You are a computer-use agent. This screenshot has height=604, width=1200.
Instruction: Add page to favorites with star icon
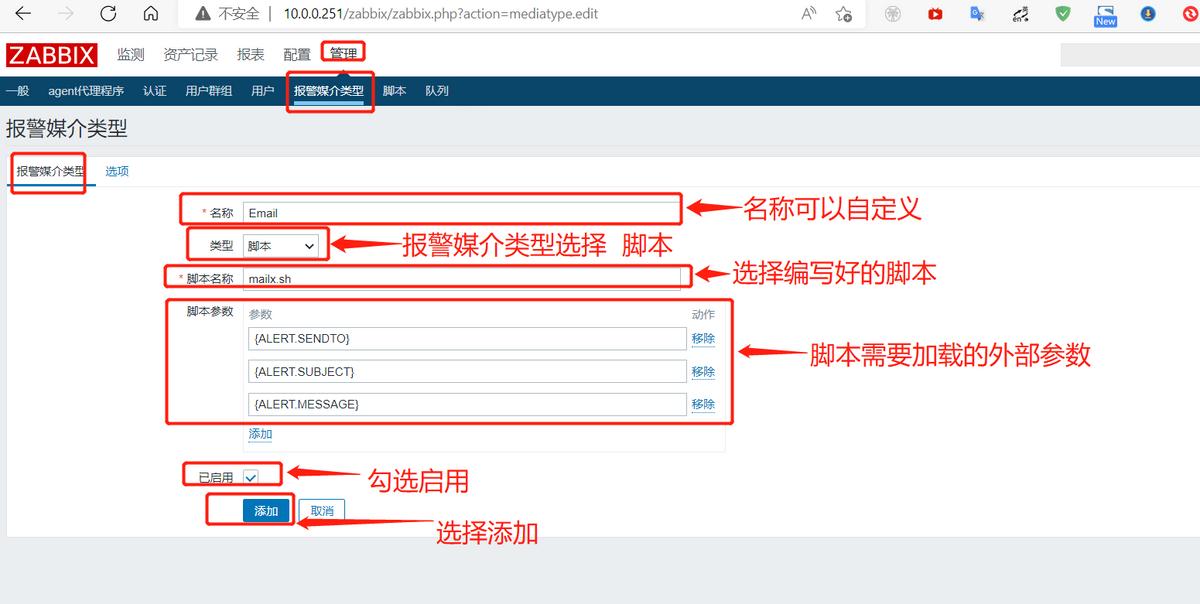[843, 15]
